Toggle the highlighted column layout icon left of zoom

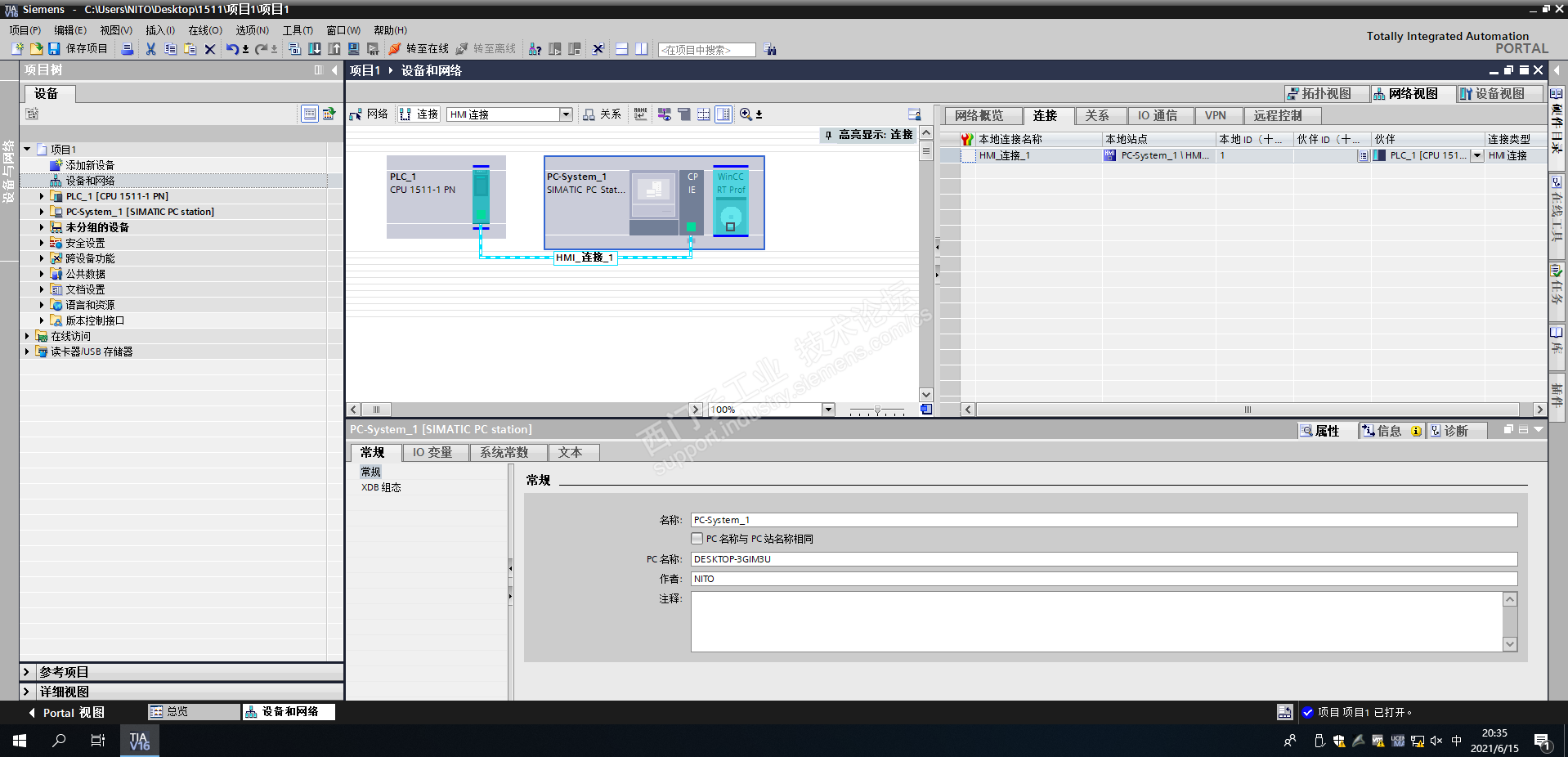click(x=724, y=114)
